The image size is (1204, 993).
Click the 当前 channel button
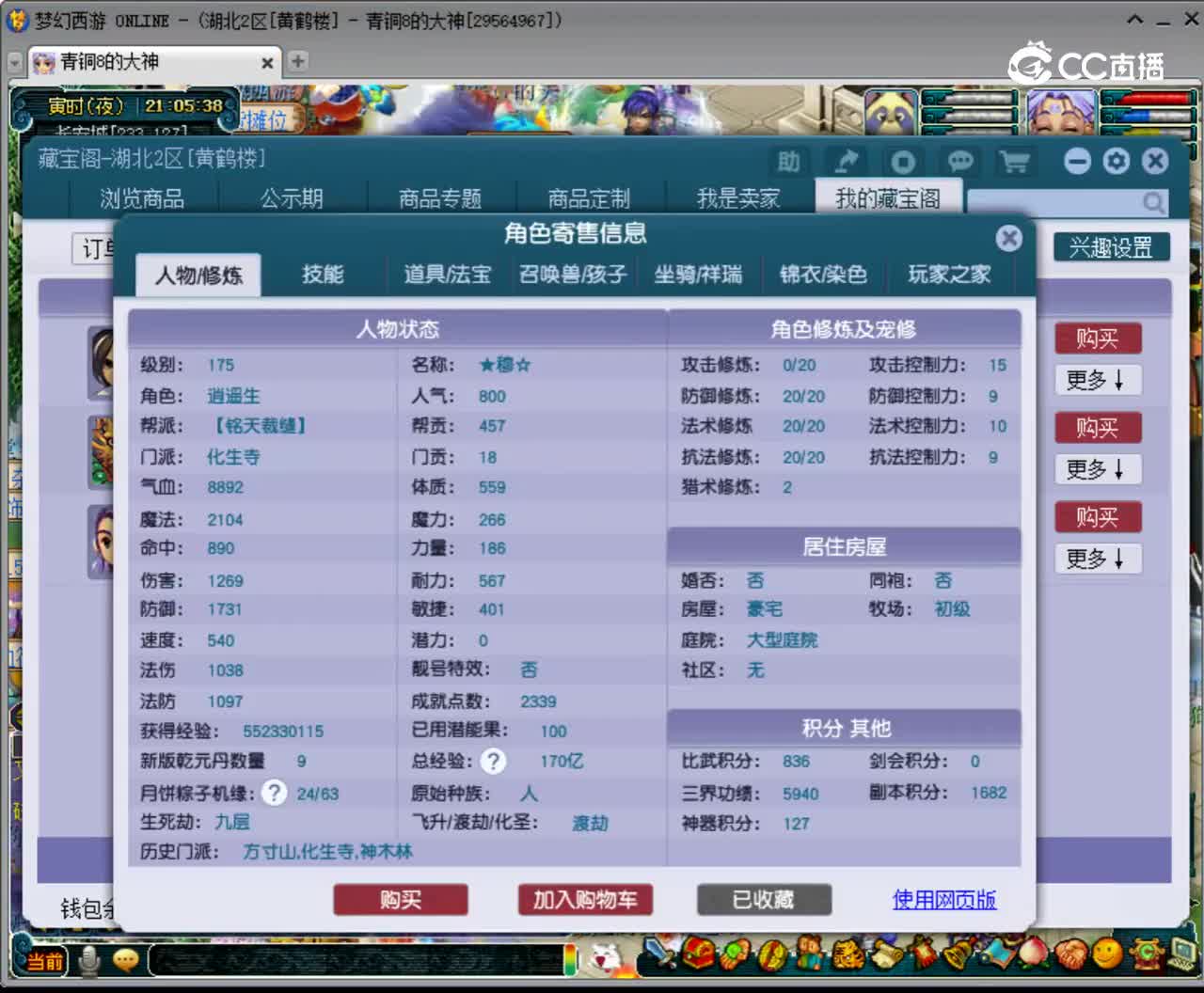tap(44, 961)
